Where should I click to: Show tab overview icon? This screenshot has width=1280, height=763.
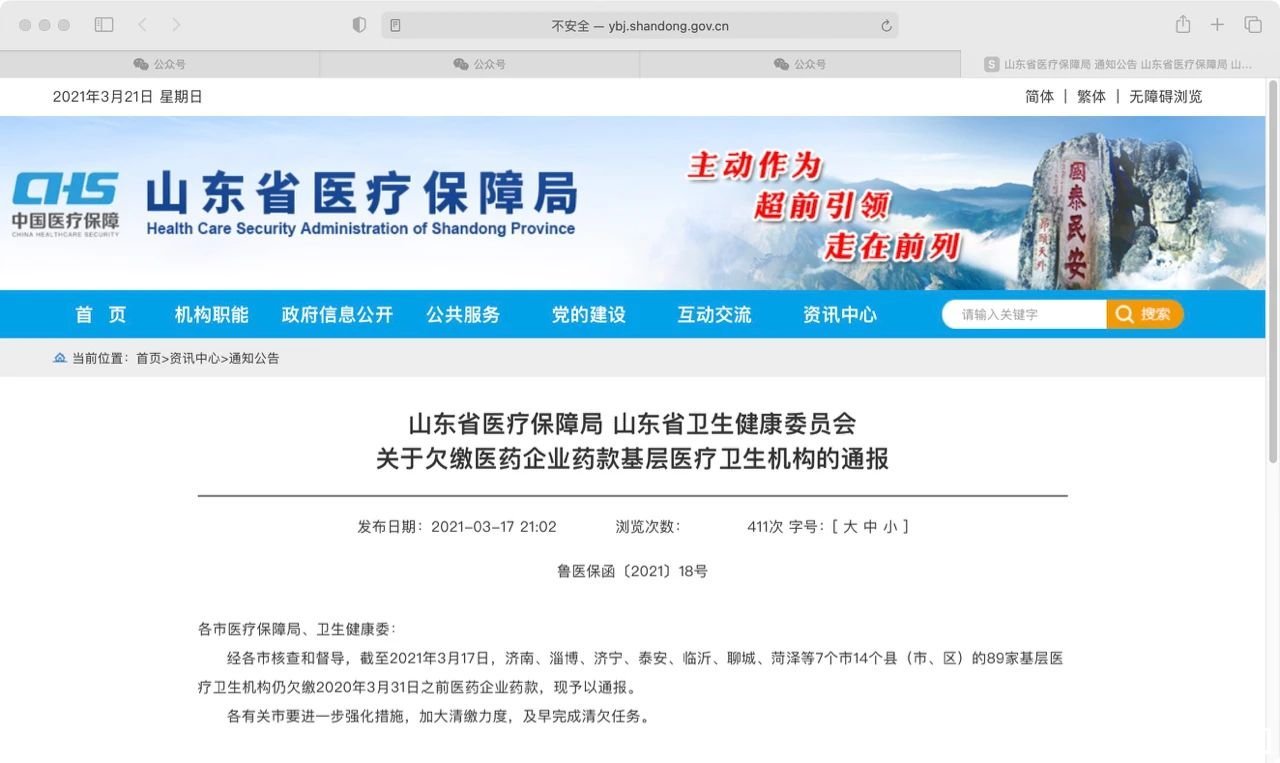tap(1252, 25)
